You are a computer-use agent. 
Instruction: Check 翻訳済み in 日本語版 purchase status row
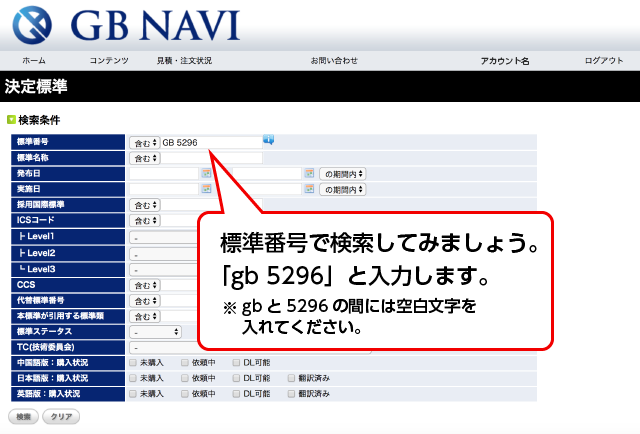[x=291, y=378]
